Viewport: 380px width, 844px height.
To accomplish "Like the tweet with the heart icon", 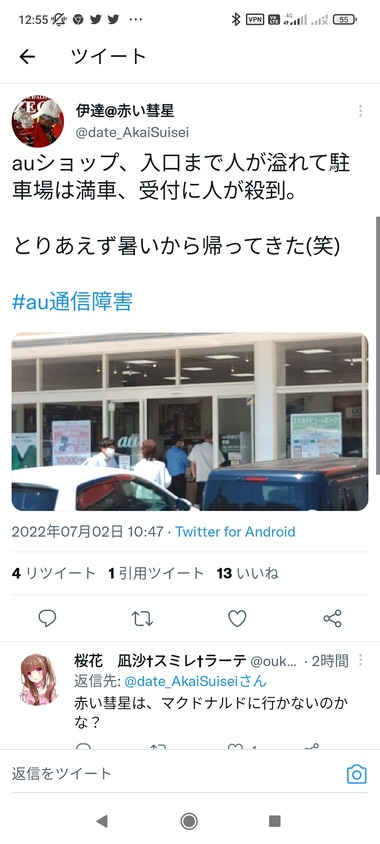I will [237, 618].
